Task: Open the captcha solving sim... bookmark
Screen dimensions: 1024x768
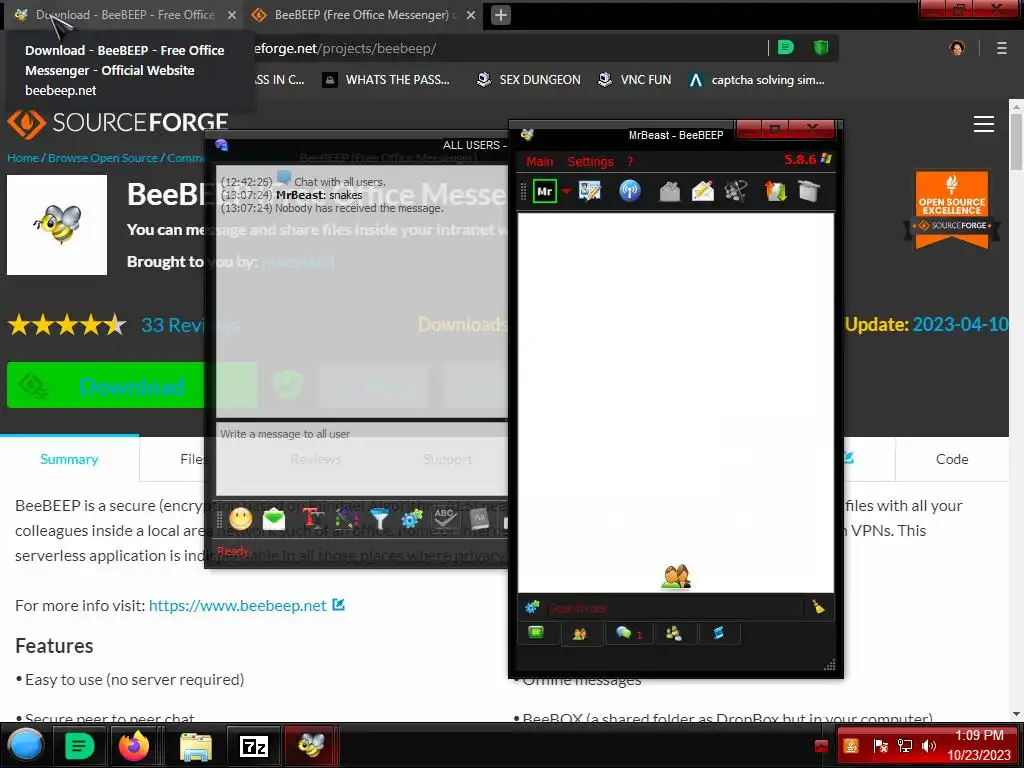Action: 757,80
